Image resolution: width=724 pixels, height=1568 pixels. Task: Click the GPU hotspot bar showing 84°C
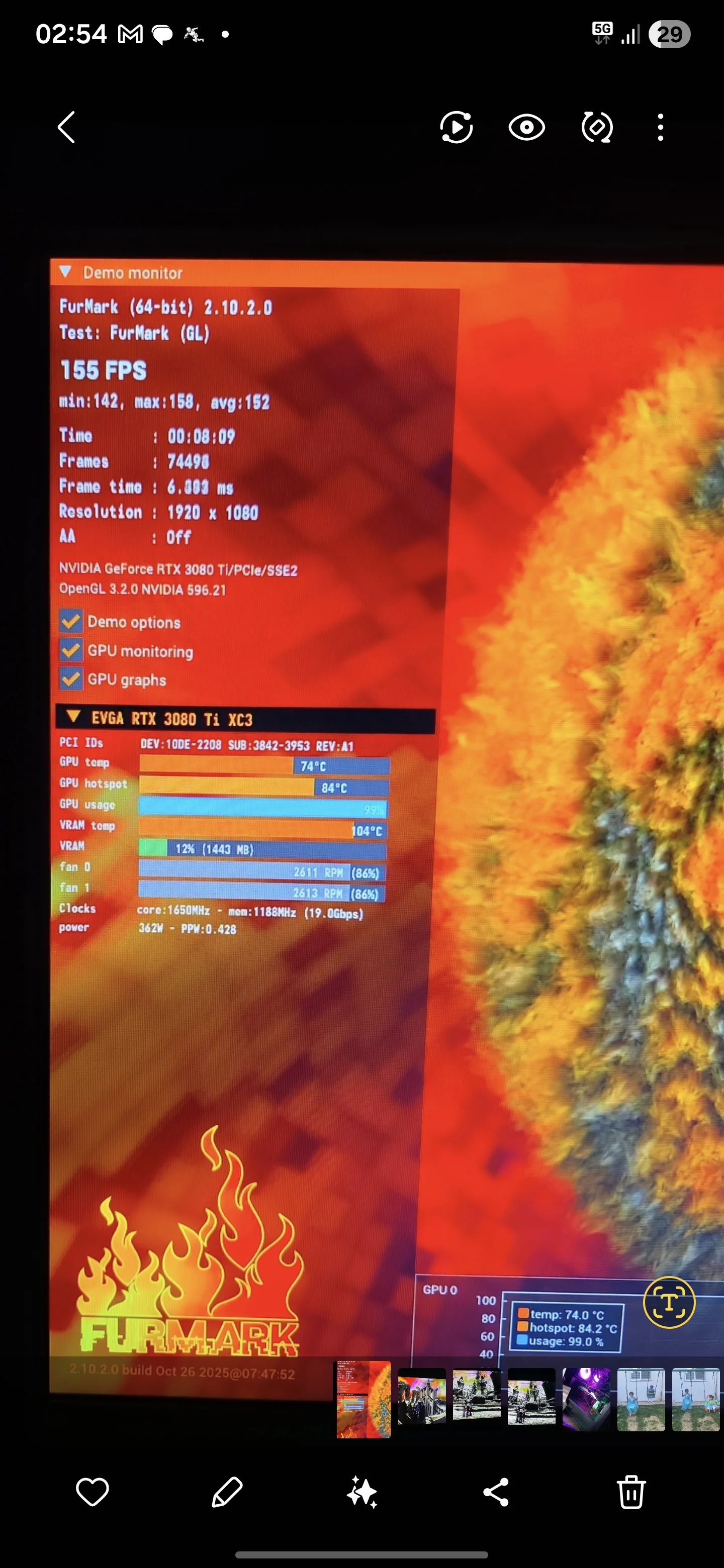point(264,787)
